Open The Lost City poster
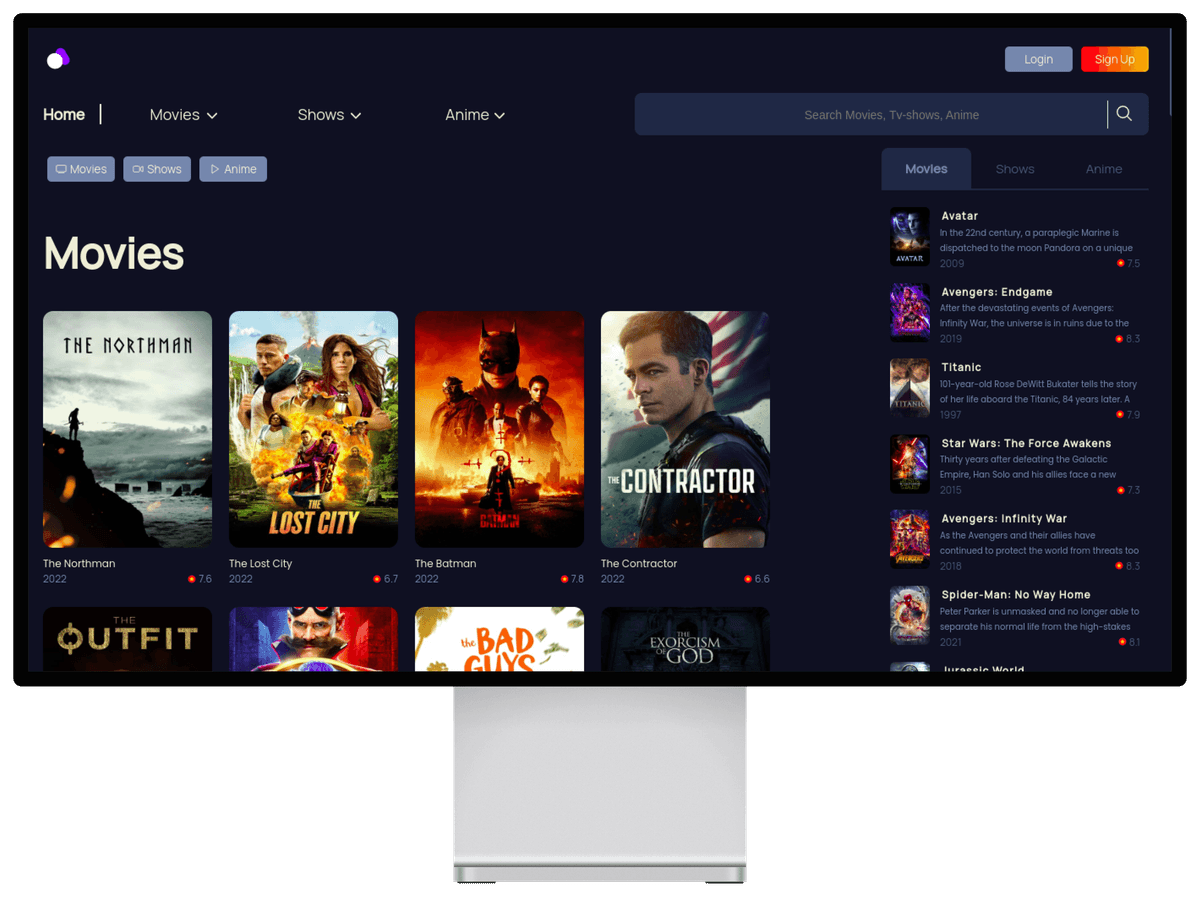This screenshot has width=1200, height=905. 313,429
